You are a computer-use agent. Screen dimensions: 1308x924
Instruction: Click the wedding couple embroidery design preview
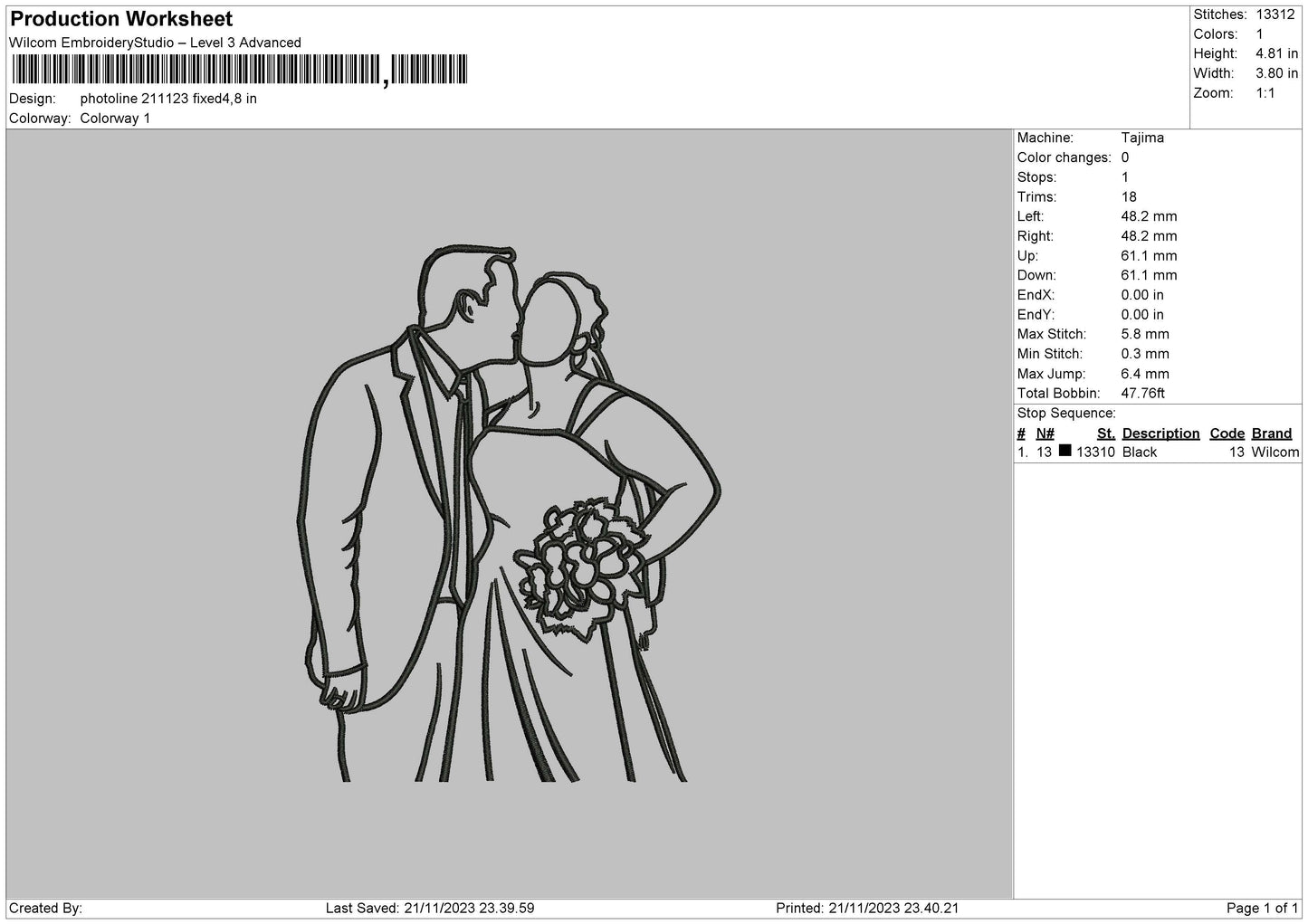tap(510, 513)
